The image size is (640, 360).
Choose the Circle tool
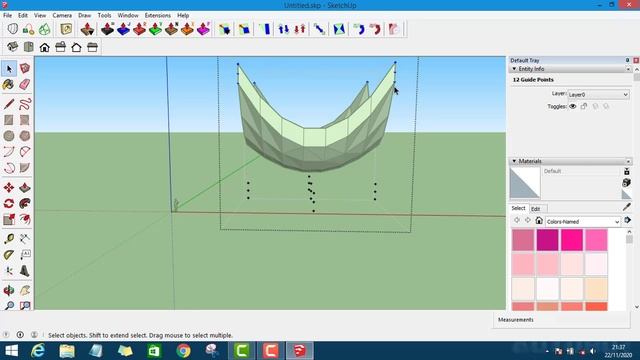point(9,136)
